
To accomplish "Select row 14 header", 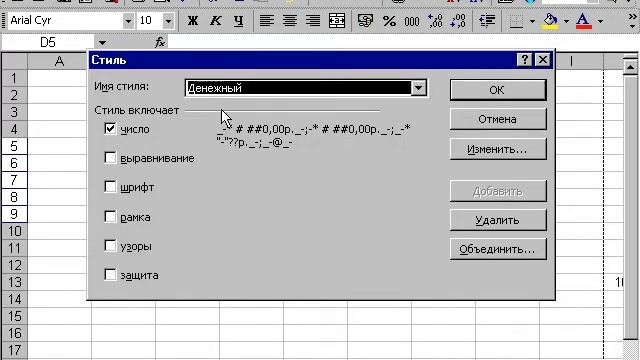I will pyautogui.click(x=14, y=299).
